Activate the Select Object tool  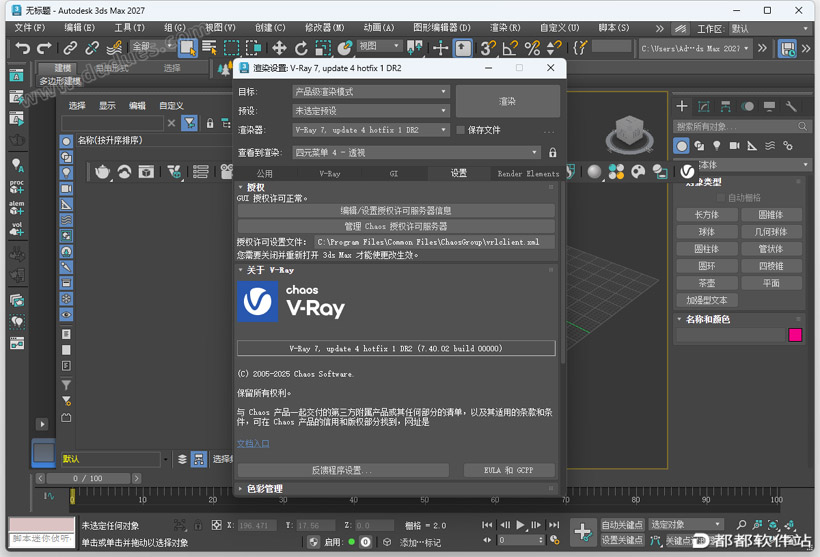point(187,48)
